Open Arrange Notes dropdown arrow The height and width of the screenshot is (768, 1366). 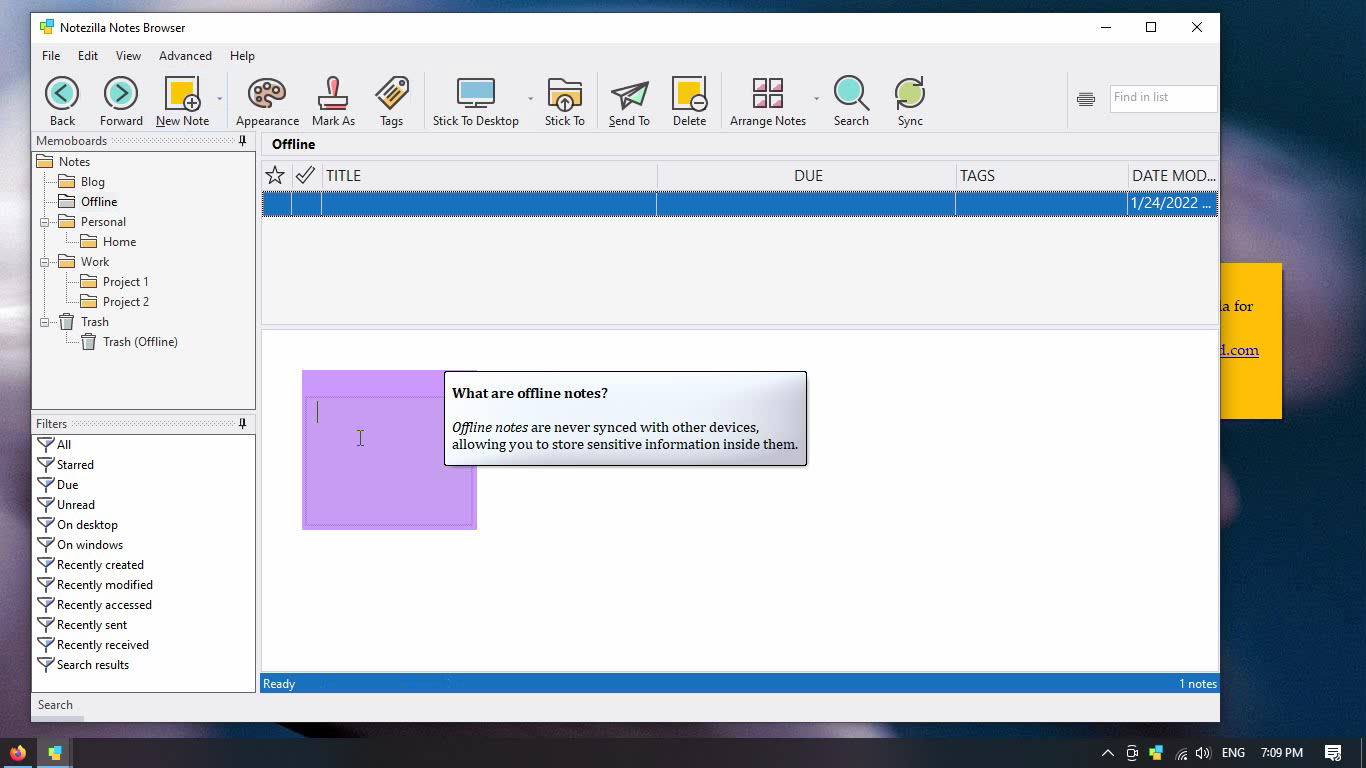click(x=816, y=98)
